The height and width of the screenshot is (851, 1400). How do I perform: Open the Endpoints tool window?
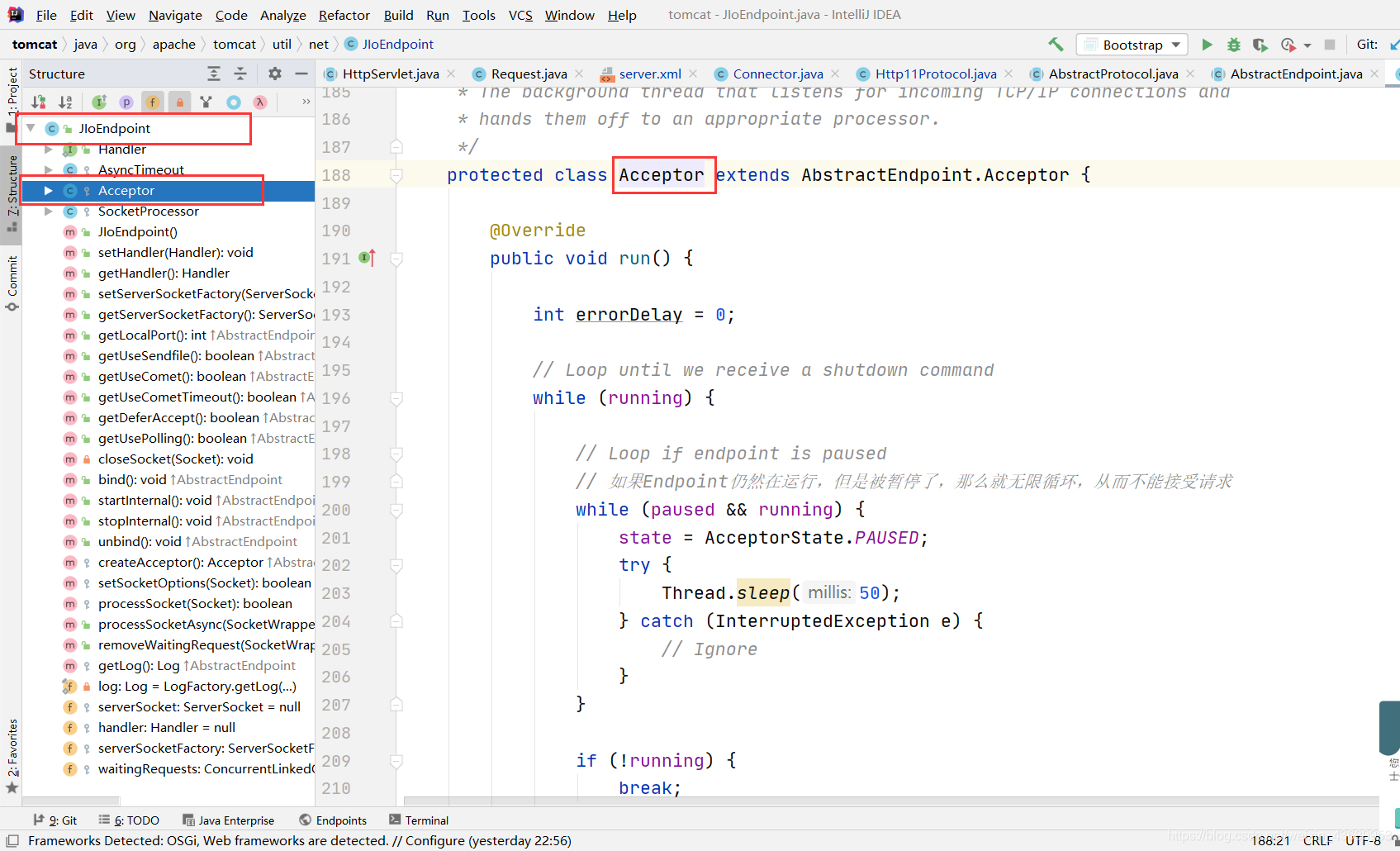point(333,820)
